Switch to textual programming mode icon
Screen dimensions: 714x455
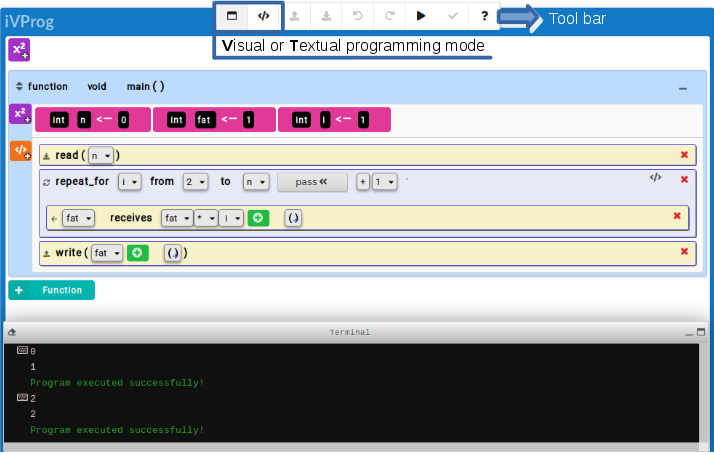coord(263,16)
